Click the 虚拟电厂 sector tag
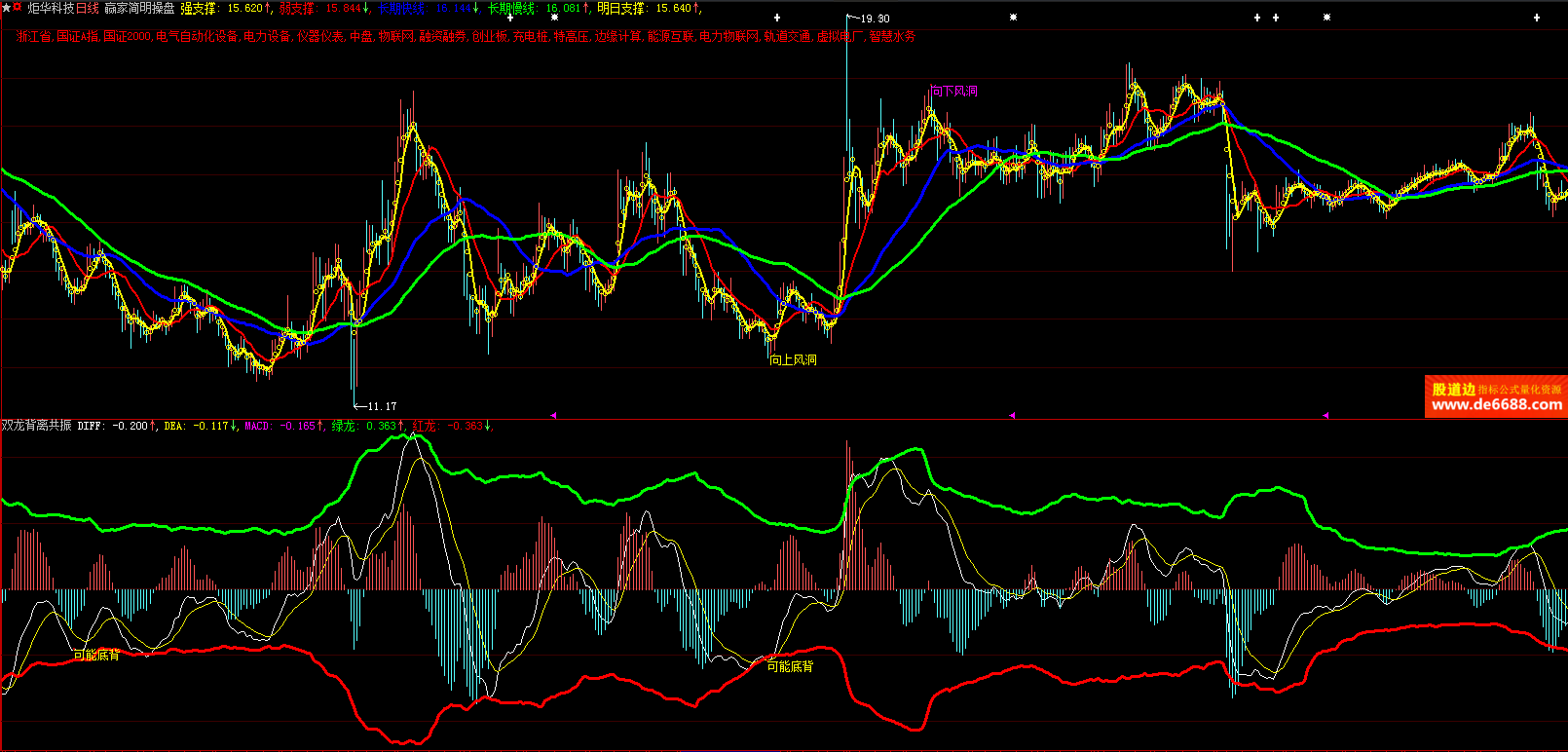 840,37
